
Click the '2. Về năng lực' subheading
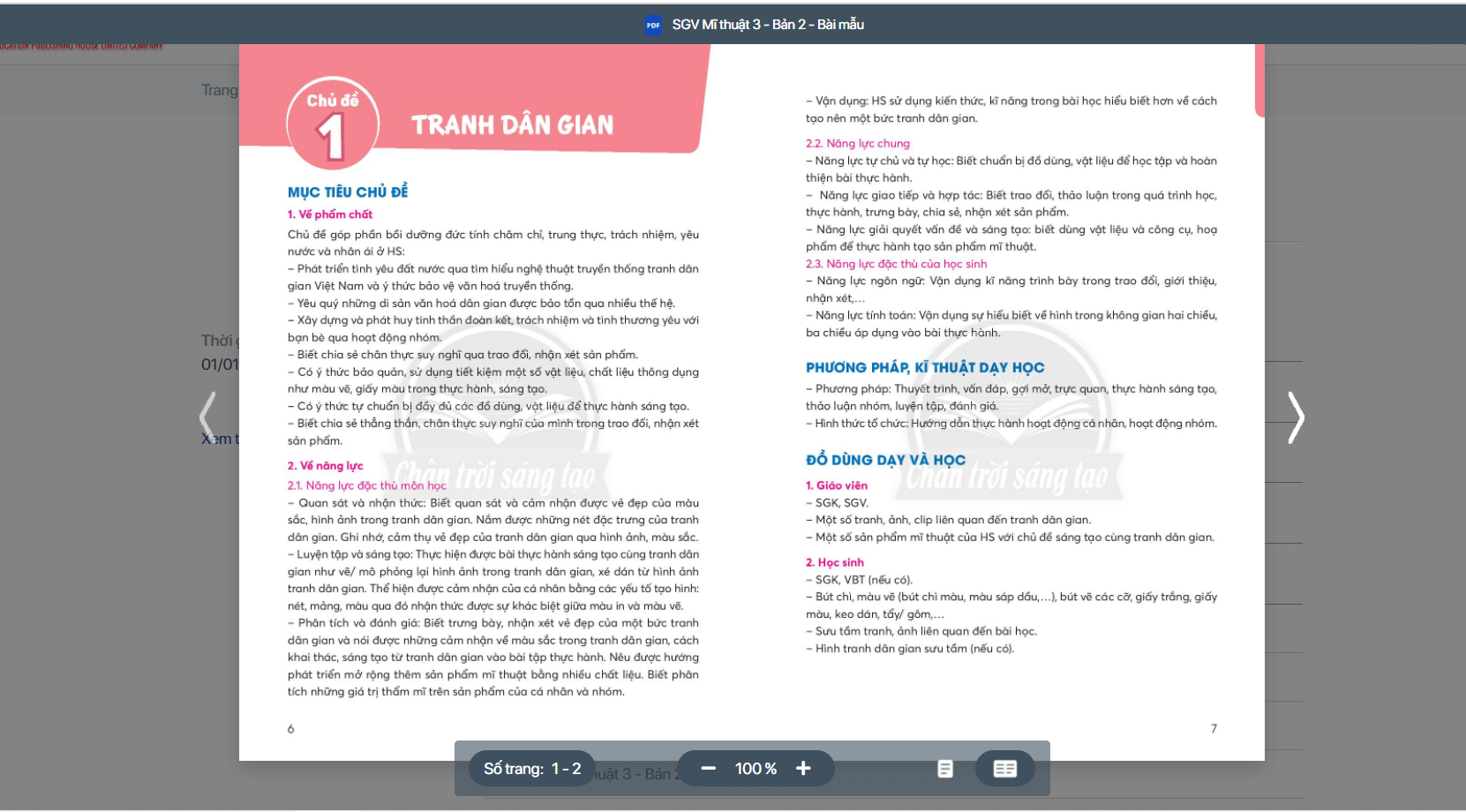click(x=326, y=466)
